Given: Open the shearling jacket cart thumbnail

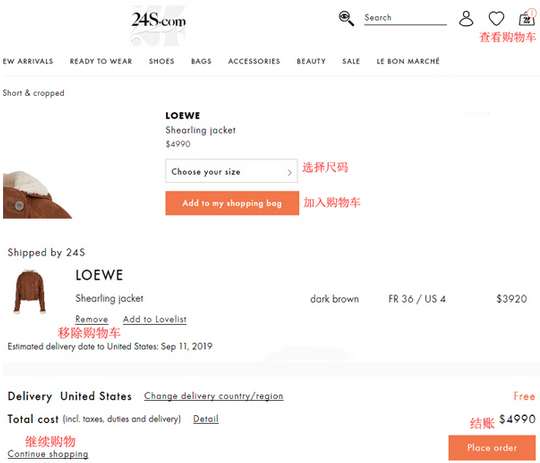Looking at the screenshot, I should [30, 291].
